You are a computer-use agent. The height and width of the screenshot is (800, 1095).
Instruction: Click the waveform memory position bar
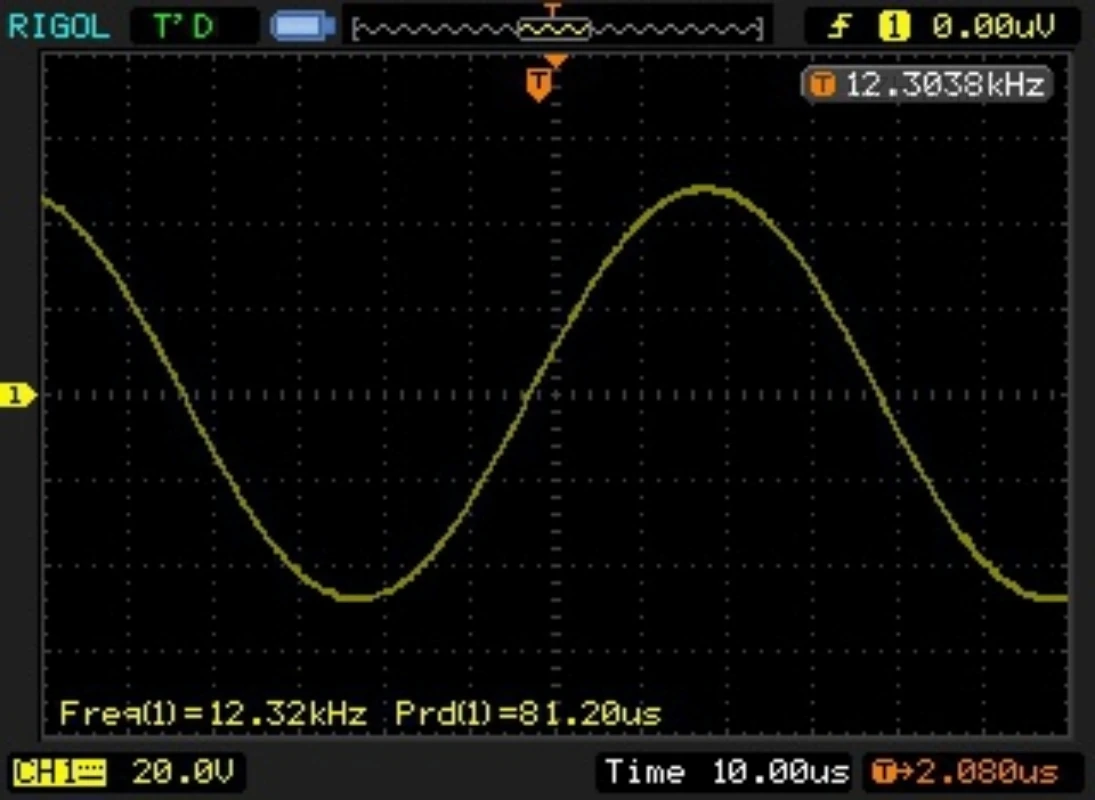pos(557,28)
